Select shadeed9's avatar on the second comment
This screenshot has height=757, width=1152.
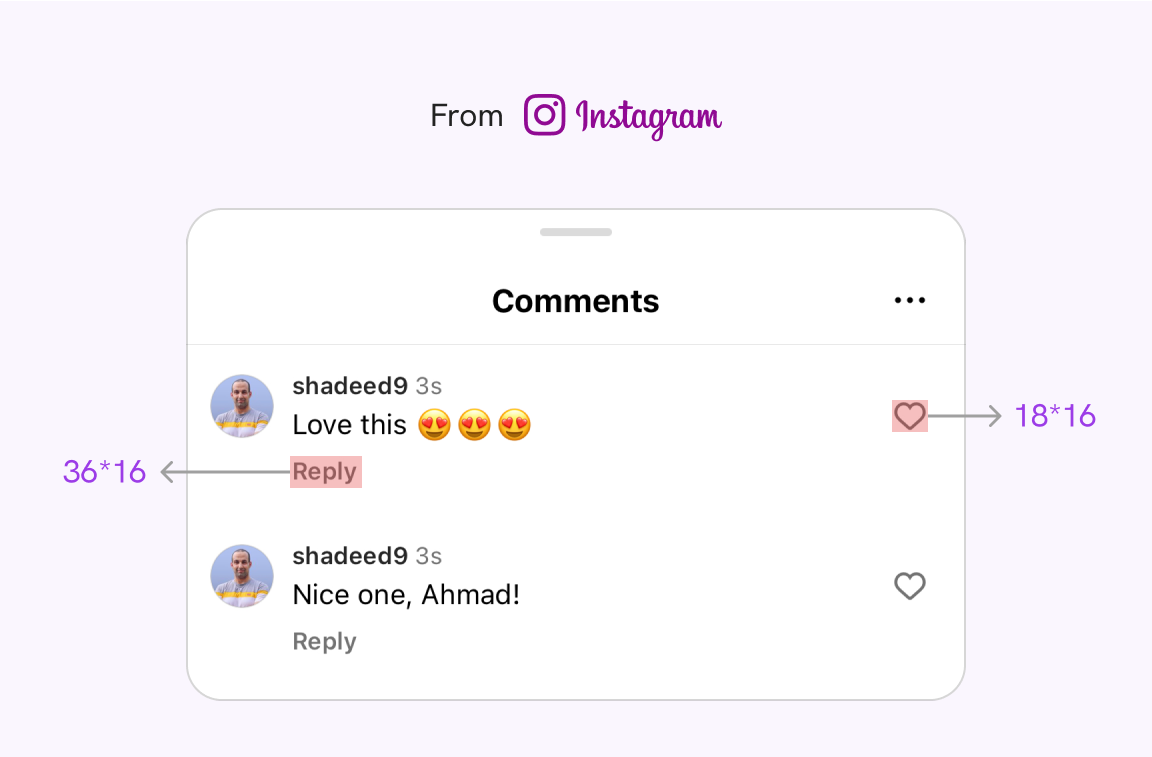click(241, 576)
